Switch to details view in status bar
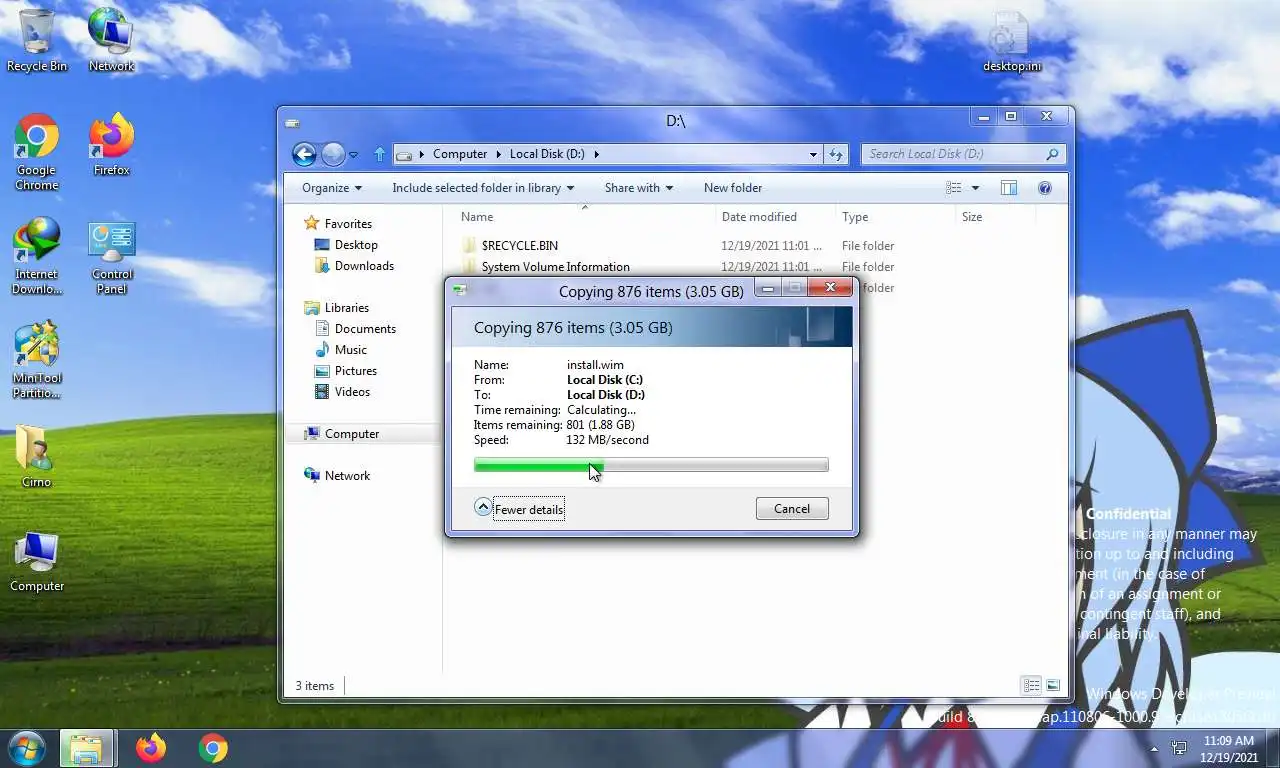Viewport: 1280px width, 768px height. (1031, 686)
